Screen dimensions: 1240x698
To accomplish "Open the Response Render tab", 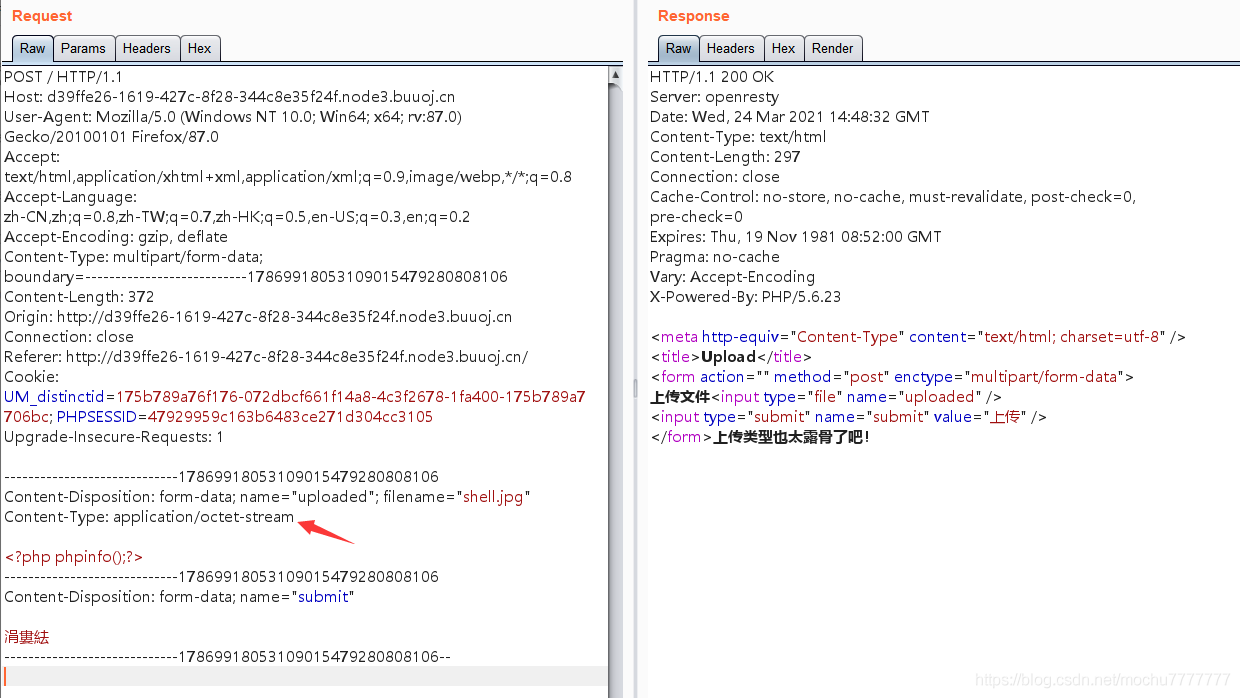I will click(833, 48).
